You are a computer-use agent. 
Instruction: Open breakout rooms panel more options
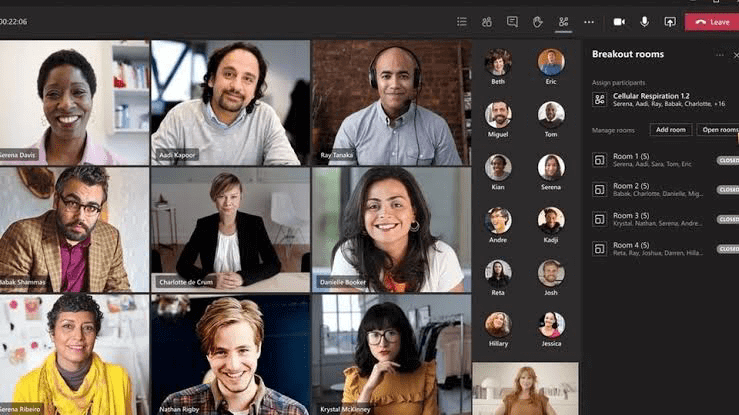(719, 55)
